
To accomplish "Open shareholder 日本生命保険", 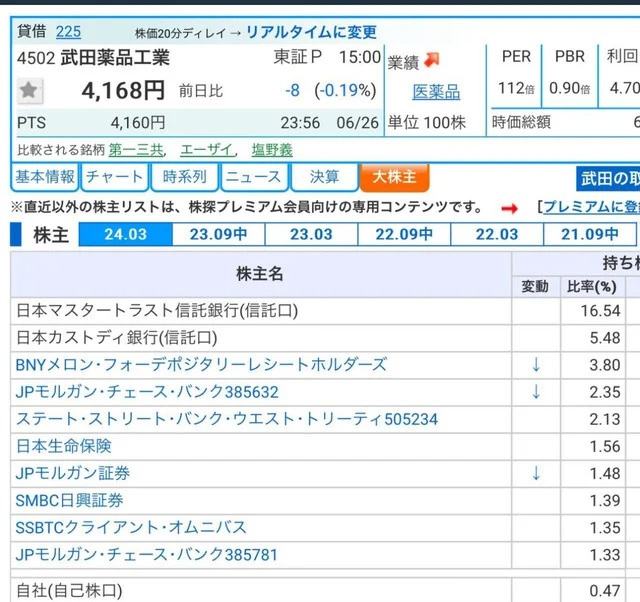I will click(x=64, y=446).
